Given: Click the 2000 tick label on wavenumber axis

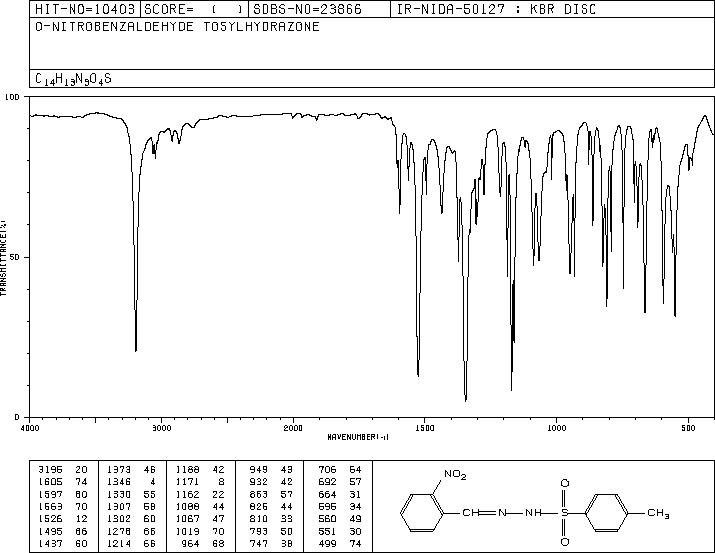Looking at the screenshot, I should [293, 428].
